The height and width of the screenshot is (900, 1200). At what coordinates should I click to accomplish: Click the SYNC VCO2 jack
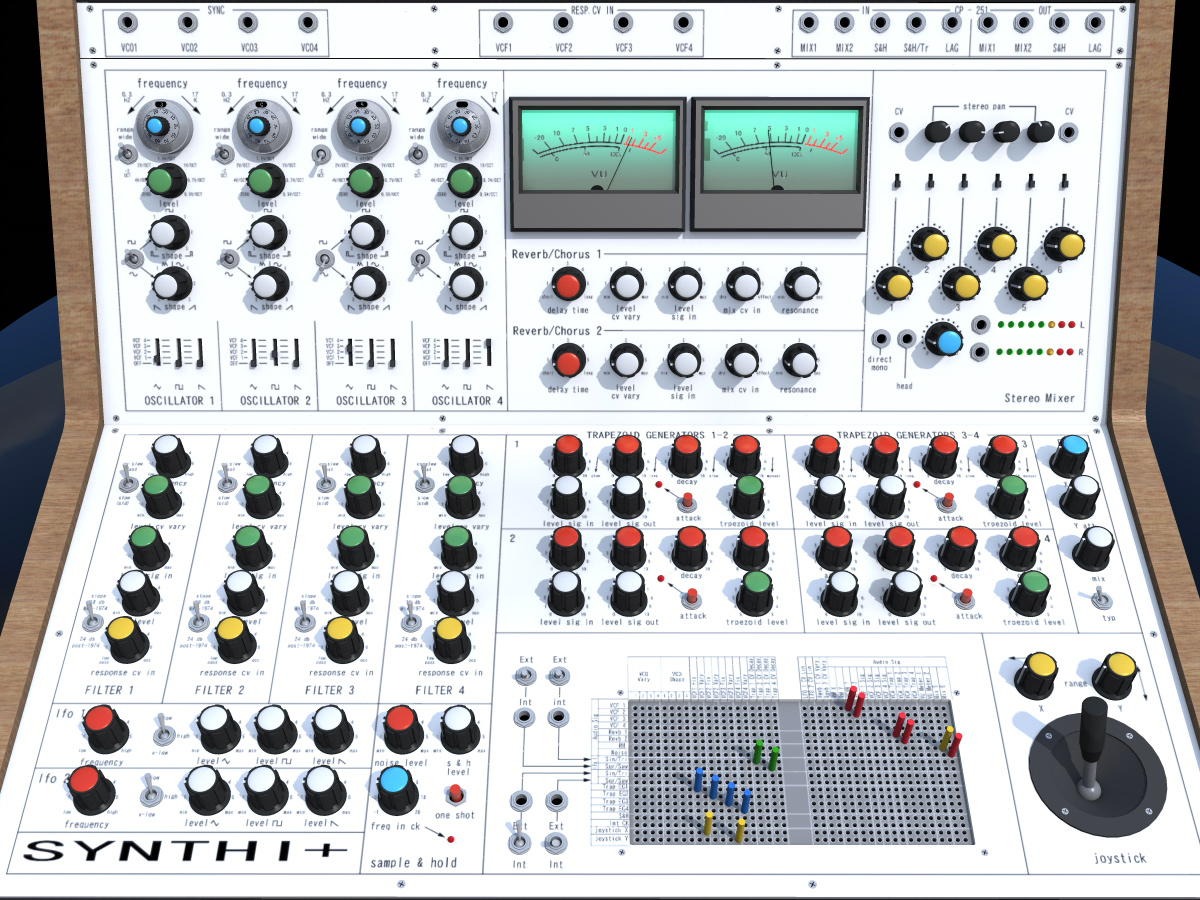click(x=189, y=22)
